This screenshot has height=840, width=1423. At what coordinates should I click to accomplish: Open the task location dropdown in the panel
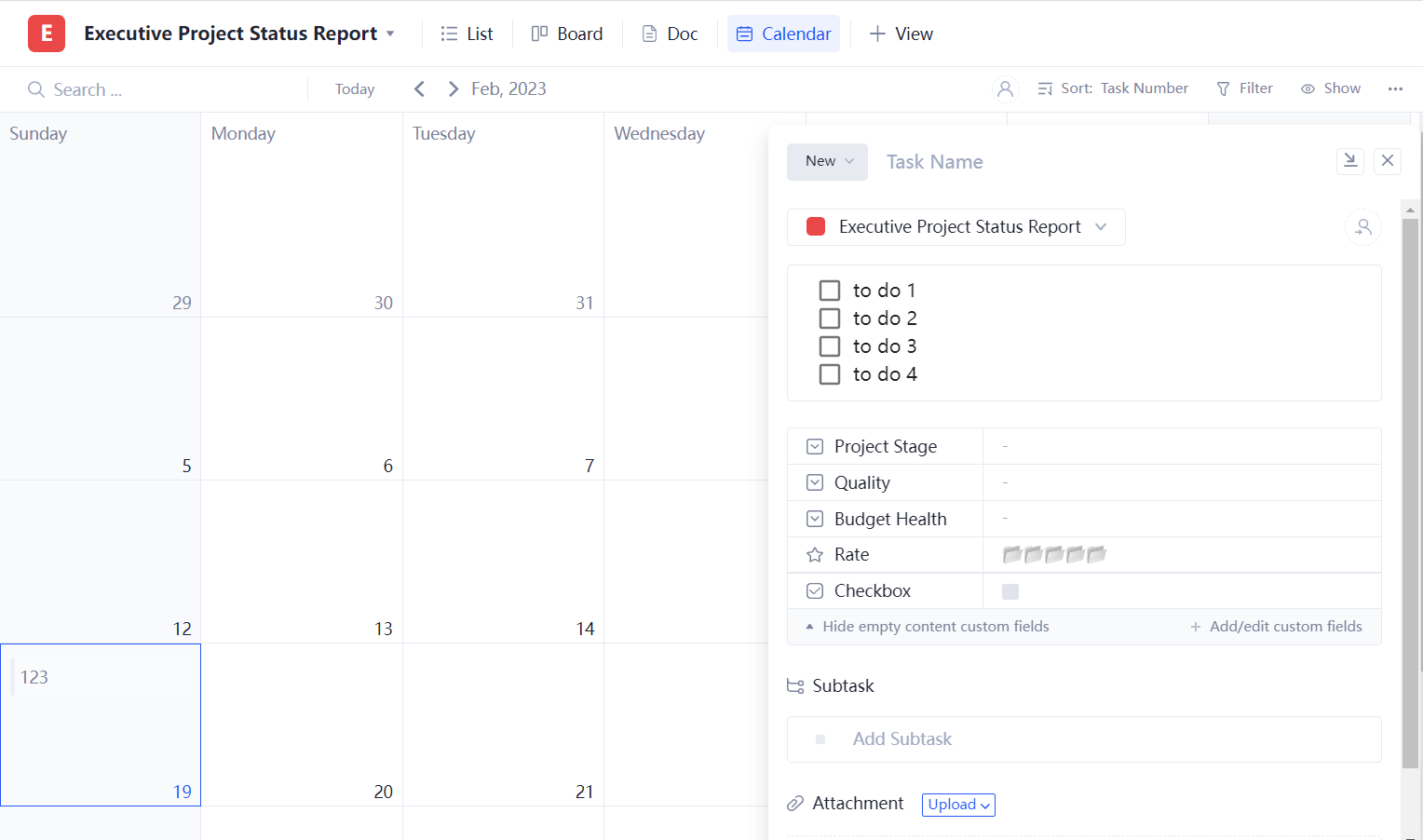[x=1101, y=226]
